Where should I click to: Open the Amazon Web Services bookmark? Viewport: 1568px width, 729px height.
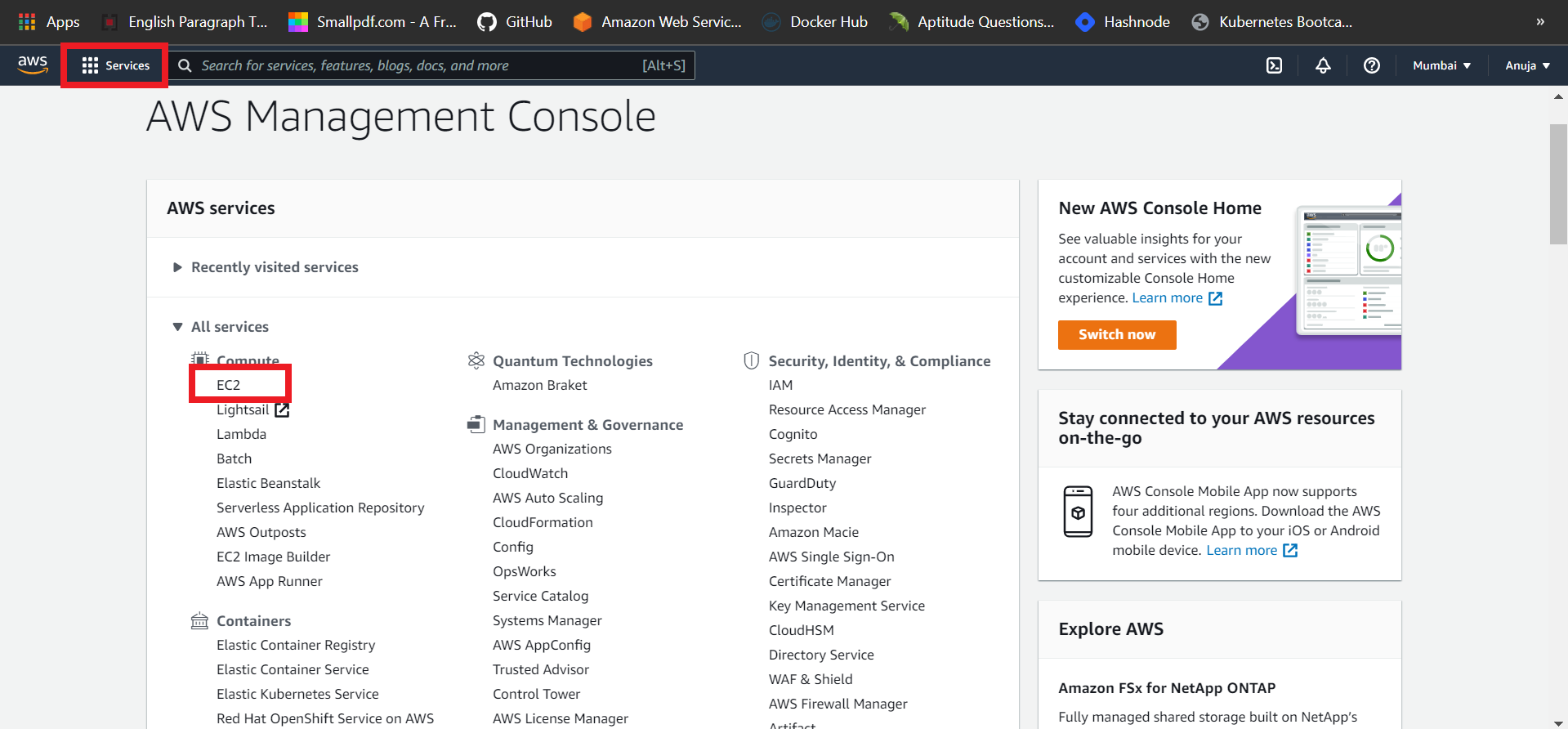point(658,22)
